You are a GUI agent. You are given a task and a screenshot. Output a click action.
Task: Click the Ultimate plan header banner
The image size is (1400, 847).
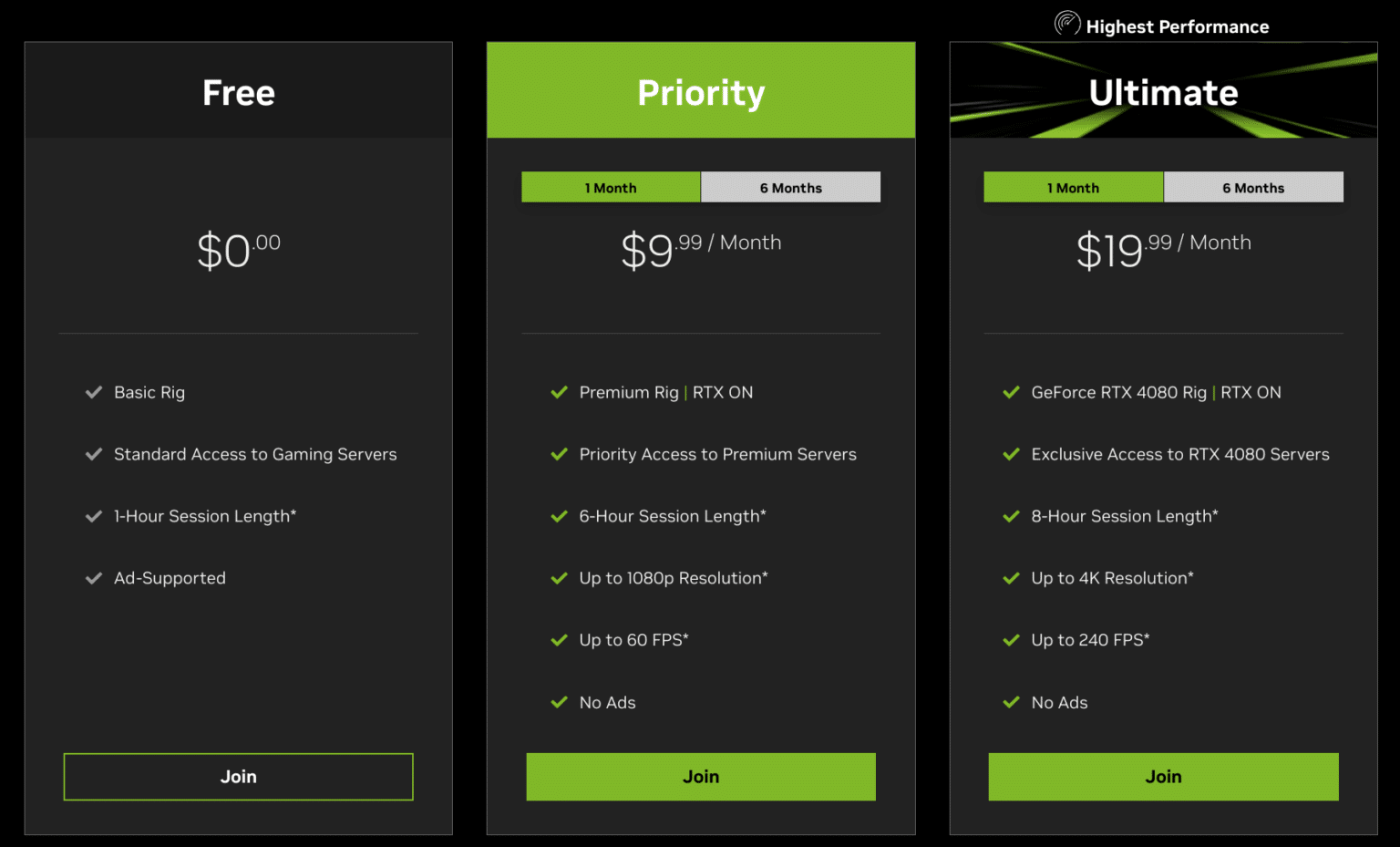click(1163, 90)
